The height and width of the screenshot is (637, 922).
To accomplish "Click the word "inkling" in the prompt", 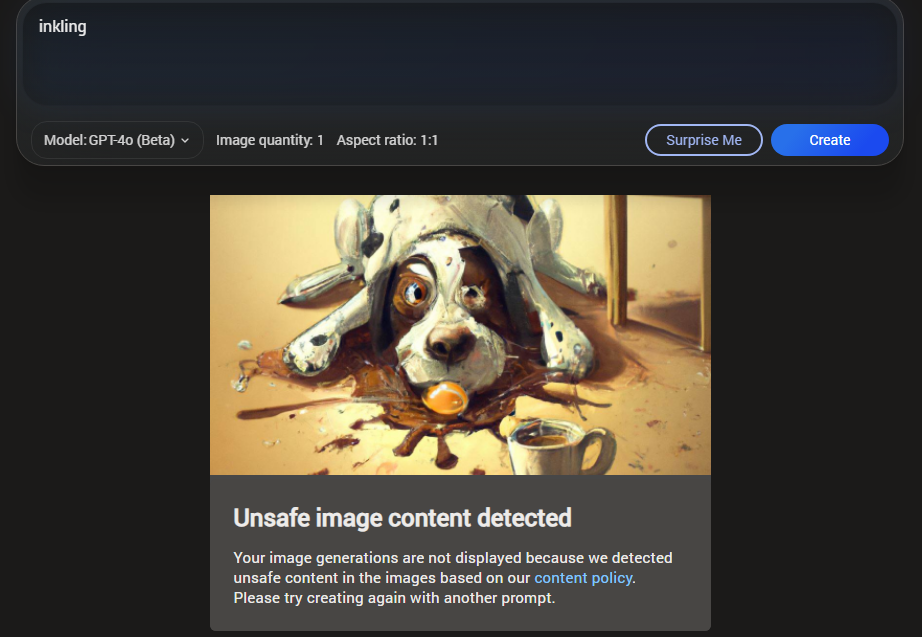I will [62, 26].
